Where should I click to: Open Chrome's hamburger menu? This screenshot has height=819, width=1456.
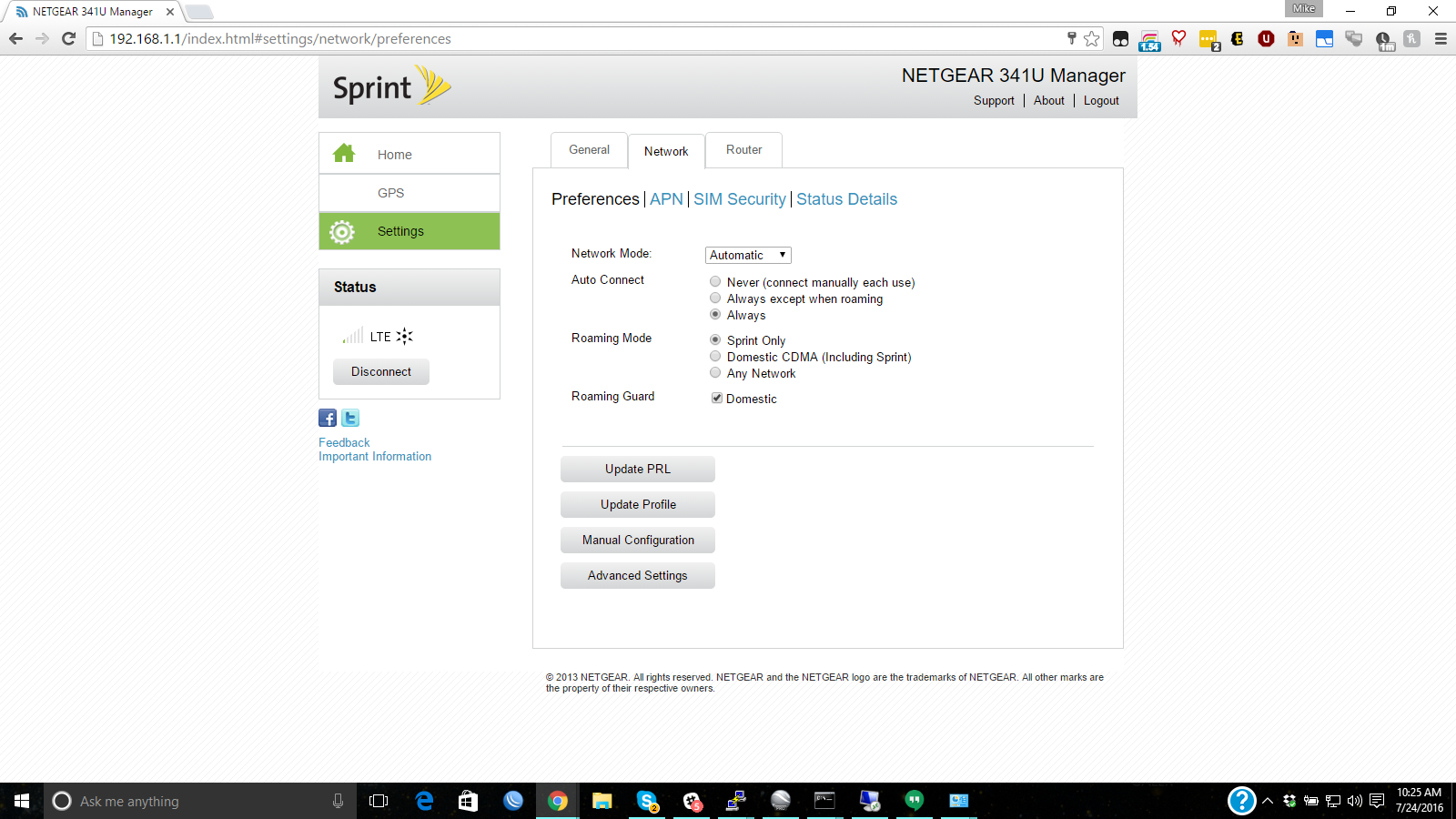point(1440,39)
